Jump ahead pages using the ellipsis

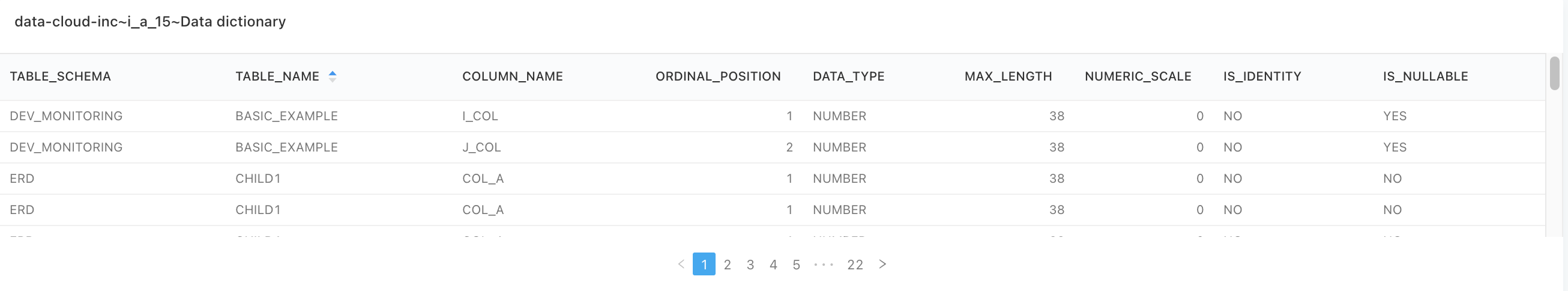pyautogui.click(x=824, y=265)
